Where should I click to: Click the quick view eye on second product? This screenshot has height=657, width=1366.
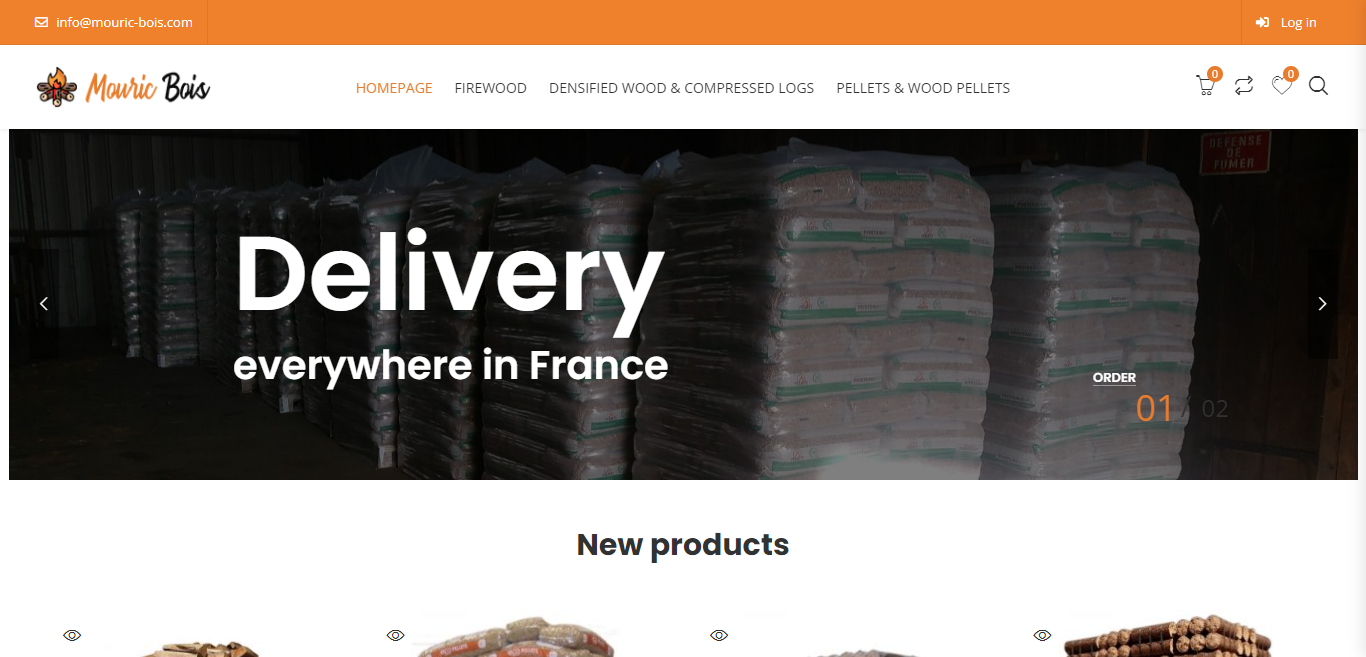coord(396,635)
